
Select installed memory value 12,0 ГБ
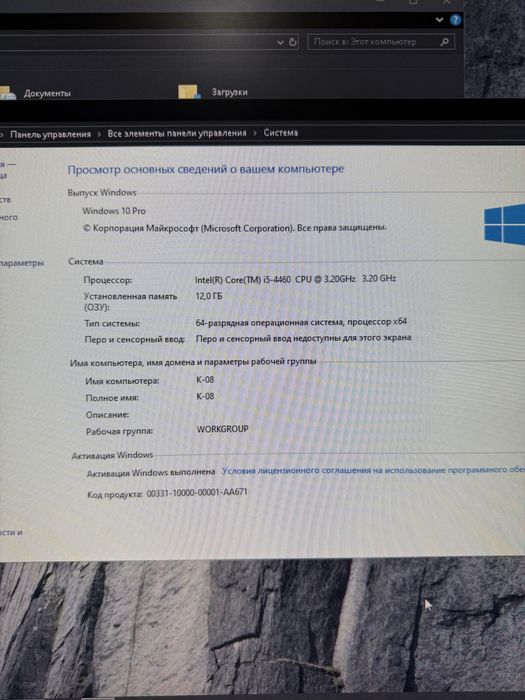coord(208,296)
